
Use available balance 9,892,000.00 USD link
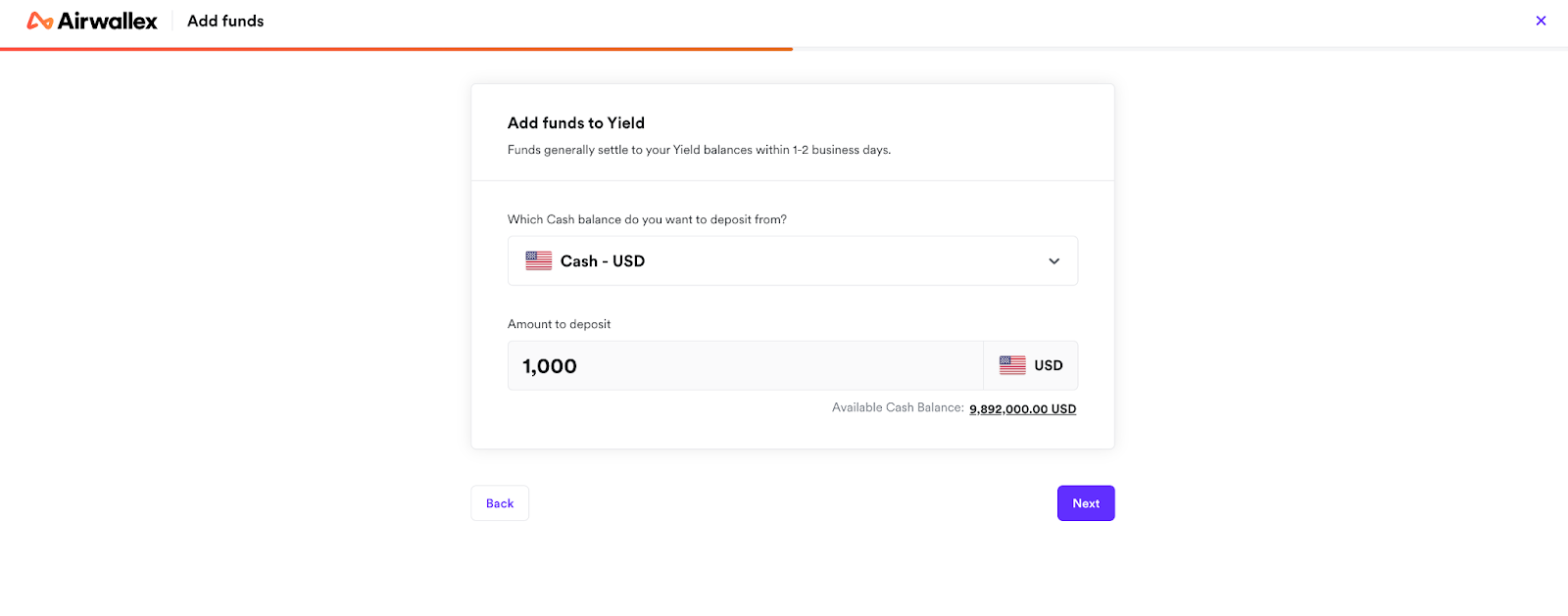pyautogui.click(x=1022, y=409)
